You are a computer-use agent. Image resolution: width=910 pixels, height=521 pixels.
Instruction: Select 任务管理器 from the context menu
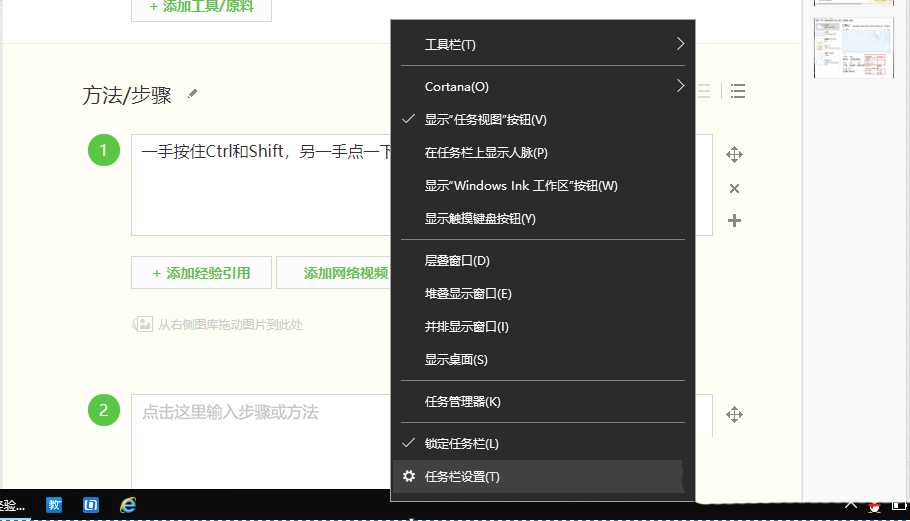[463, 401]
